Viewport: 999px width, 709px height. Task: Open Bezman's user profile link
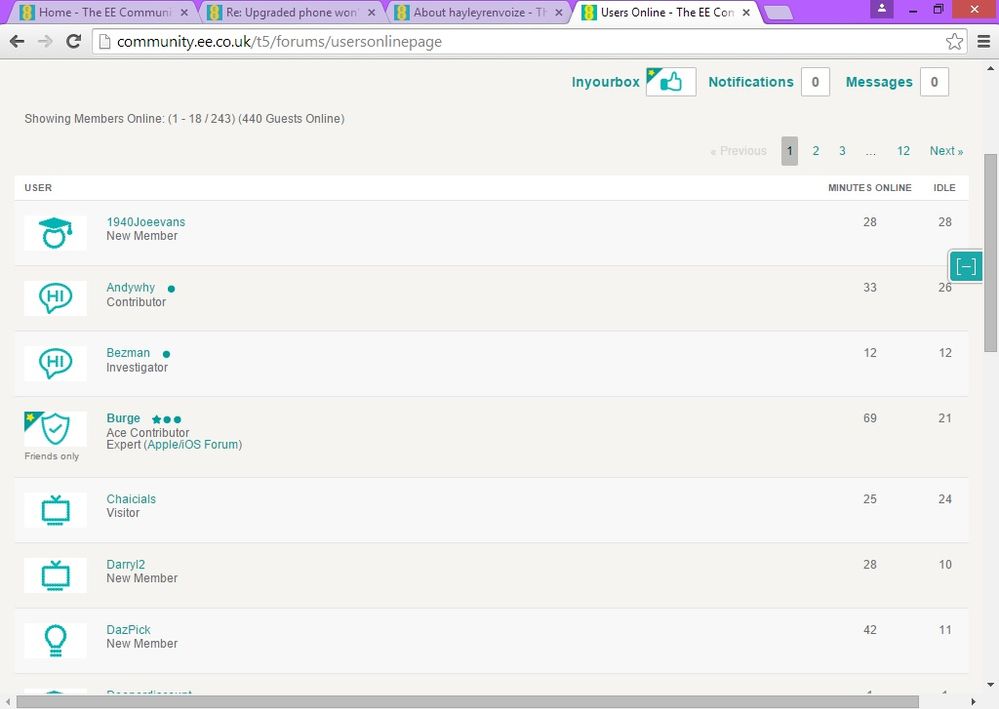[x=128, y=353]
